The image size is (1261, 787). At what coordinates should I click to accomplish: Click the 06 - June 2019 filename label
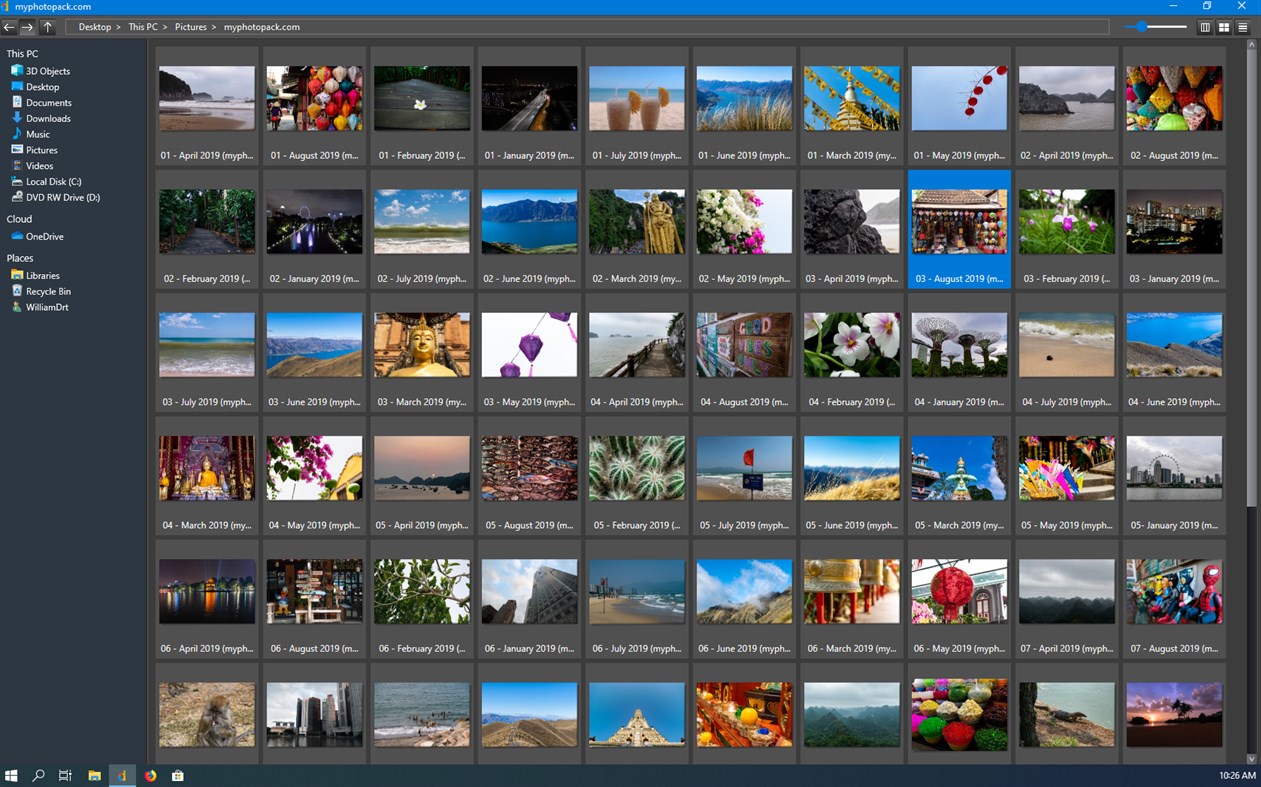point(744,648)
